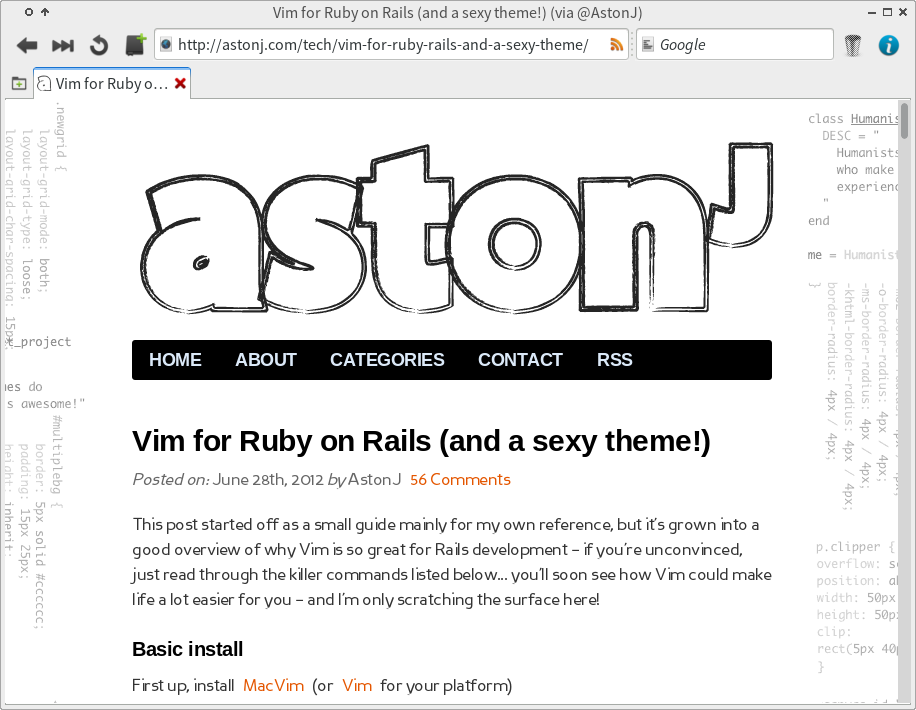Click the vertical scrollbar handle
Screen dimensions: 916x710
pyautogui.click(x=904, y=121)
